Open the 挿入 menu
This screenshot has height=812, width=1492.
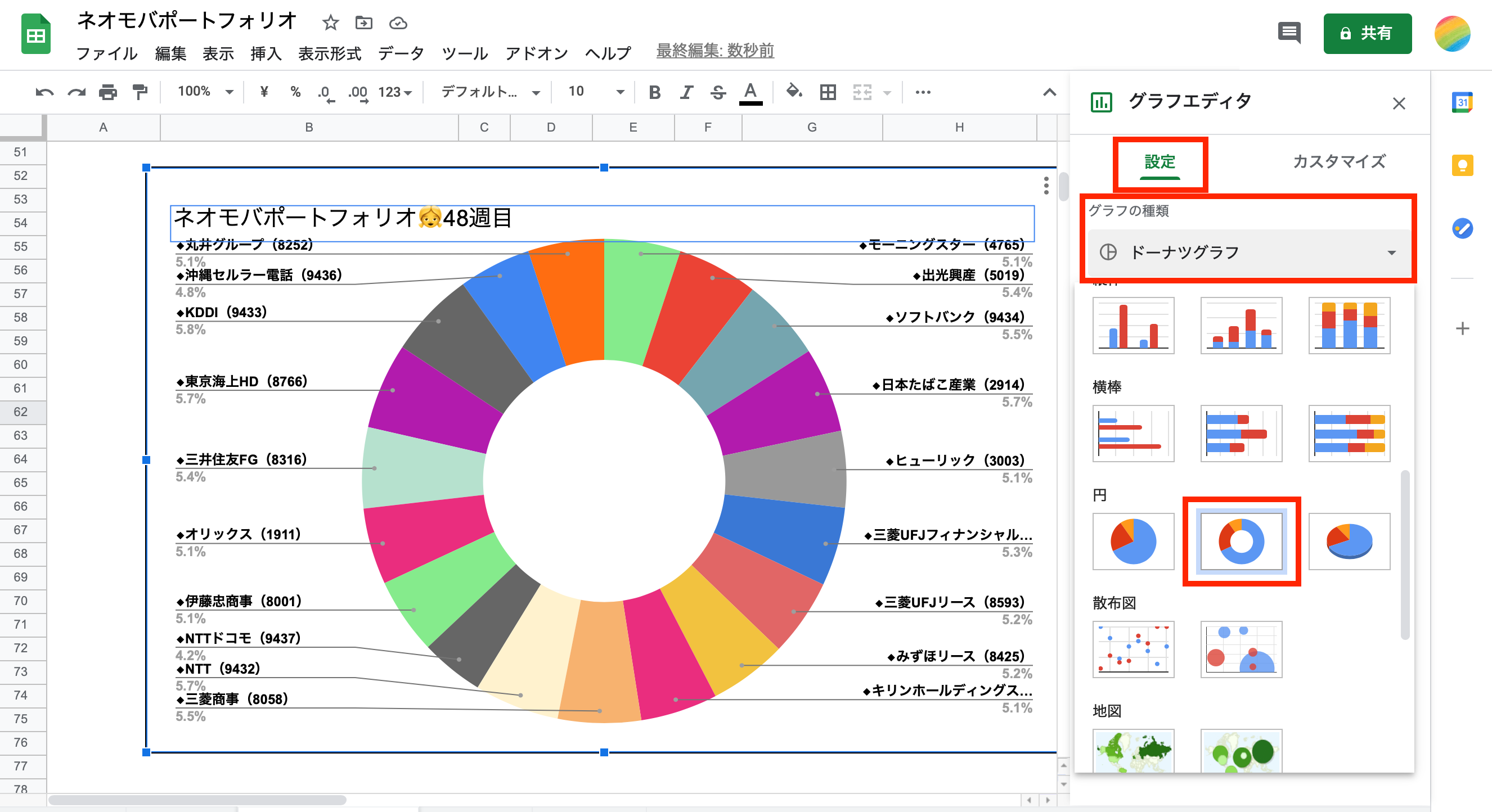[x=266, y=53]
